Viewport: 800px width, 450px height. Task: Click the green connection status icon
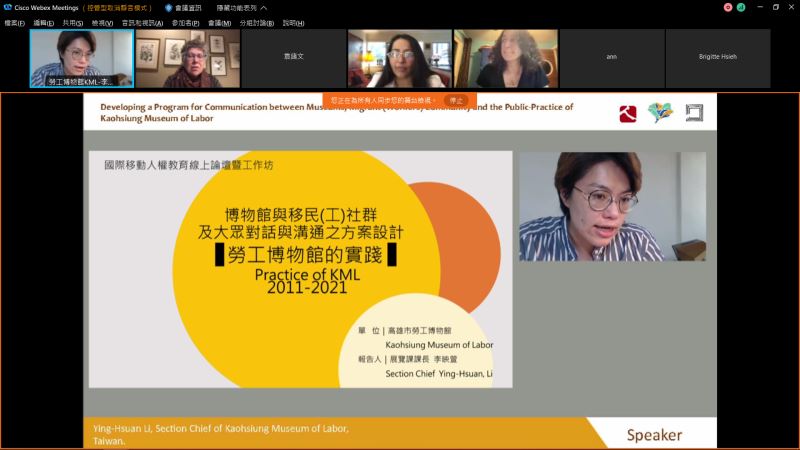point(741,7)
